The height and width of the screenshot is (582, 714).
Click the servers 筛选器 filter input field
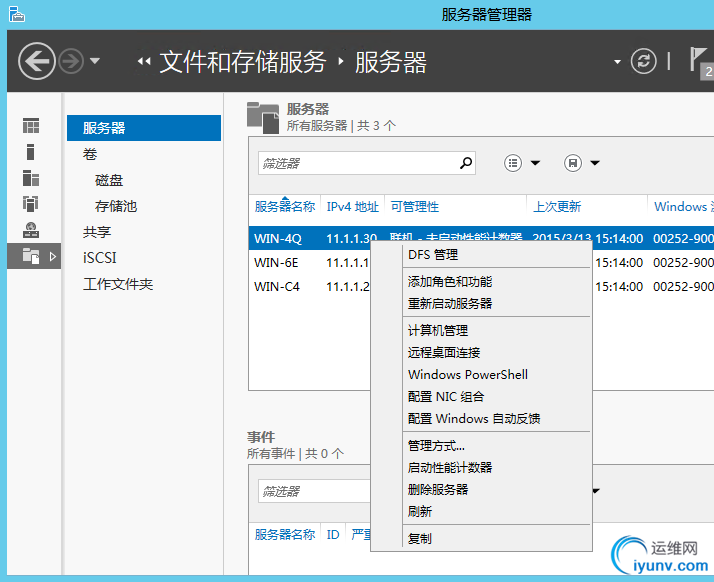(x=355, y=163)
